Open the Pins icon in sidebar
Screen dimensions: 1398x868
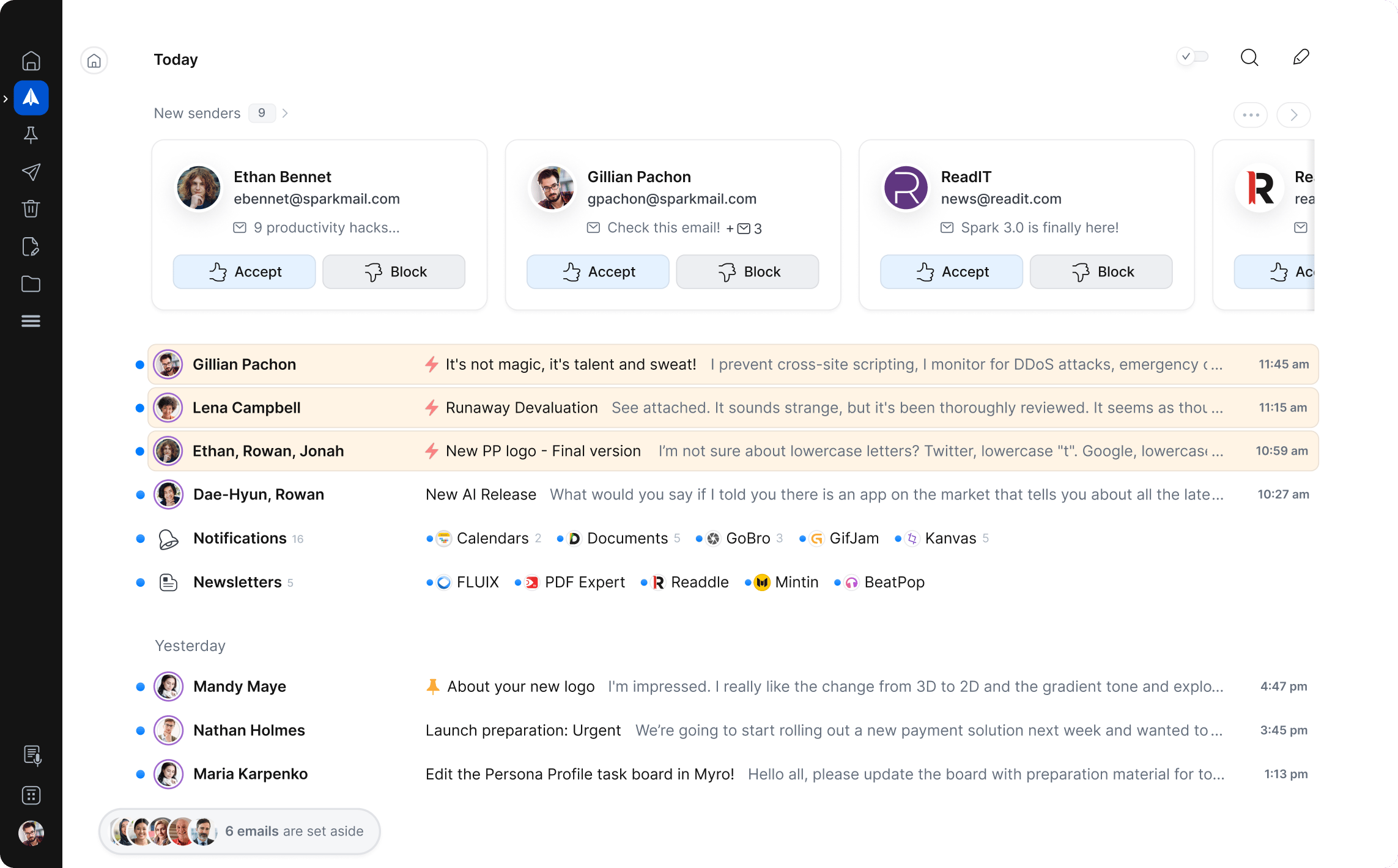tap(31, 135)
